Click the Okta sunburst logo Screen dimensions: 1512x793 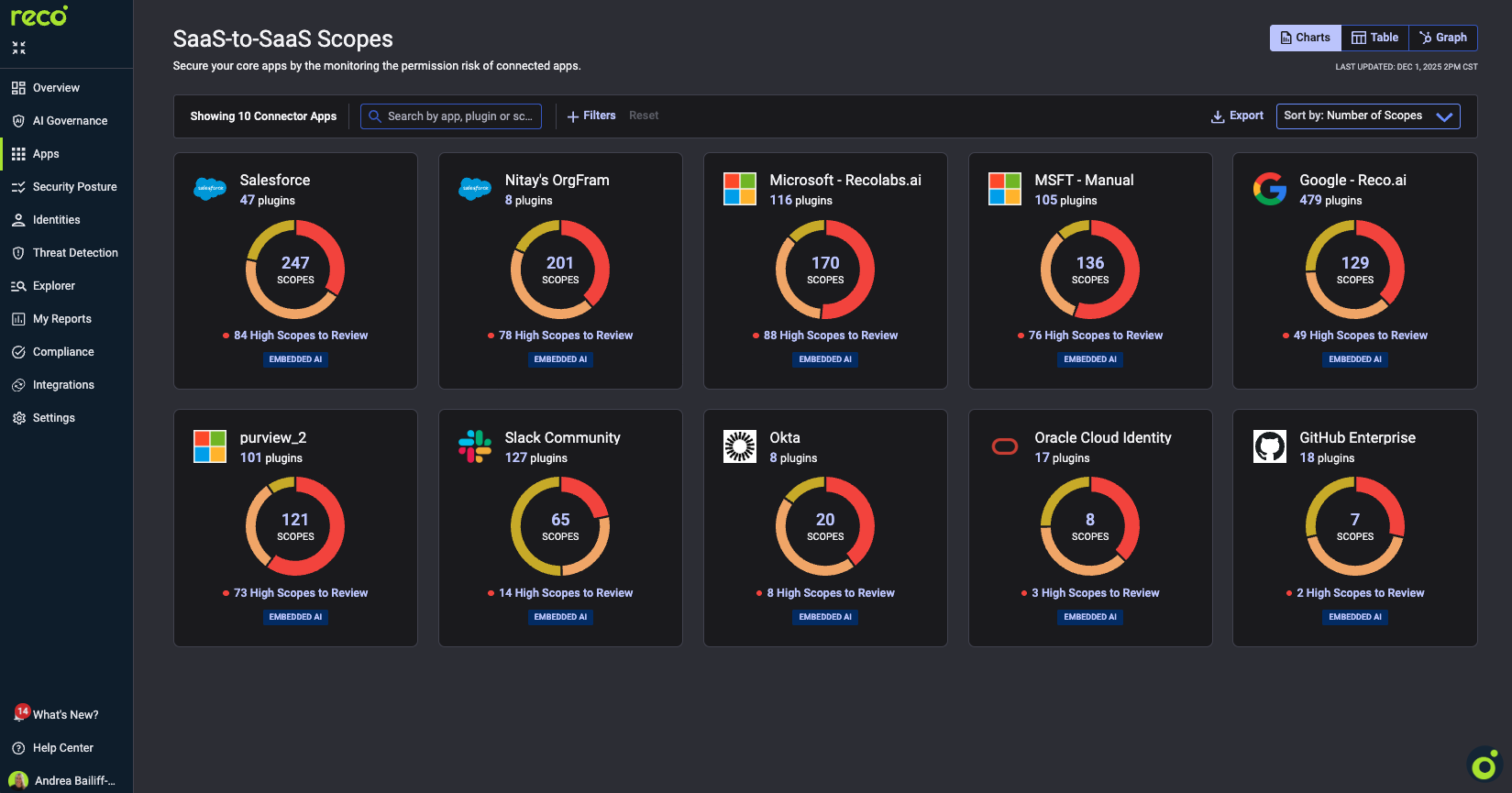point(740,446)
